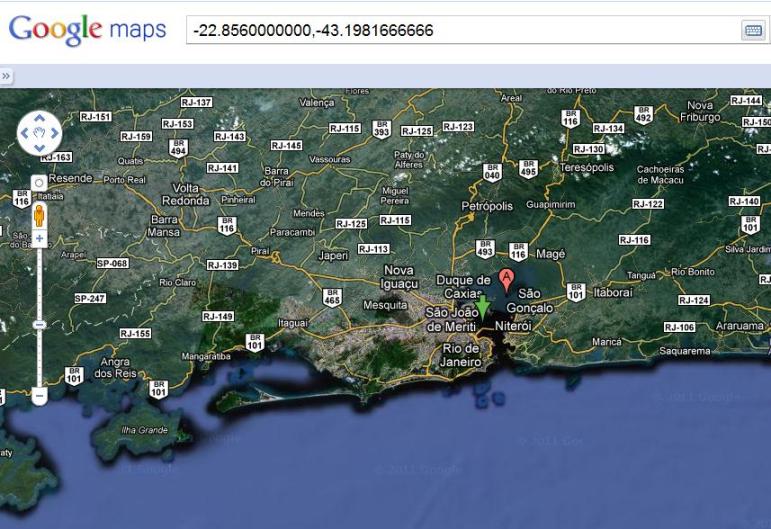Image resolution: width=771 pixels, height=529 pixels.
Task: Click the Magé town label
Action: click(550, 254)
